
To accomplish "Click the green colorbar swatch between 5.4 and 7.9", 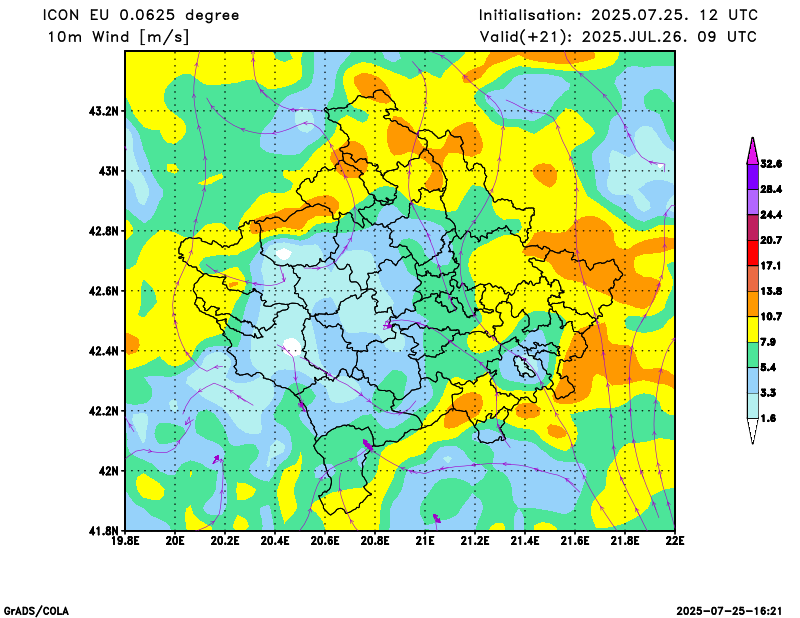I will point(753,355).
